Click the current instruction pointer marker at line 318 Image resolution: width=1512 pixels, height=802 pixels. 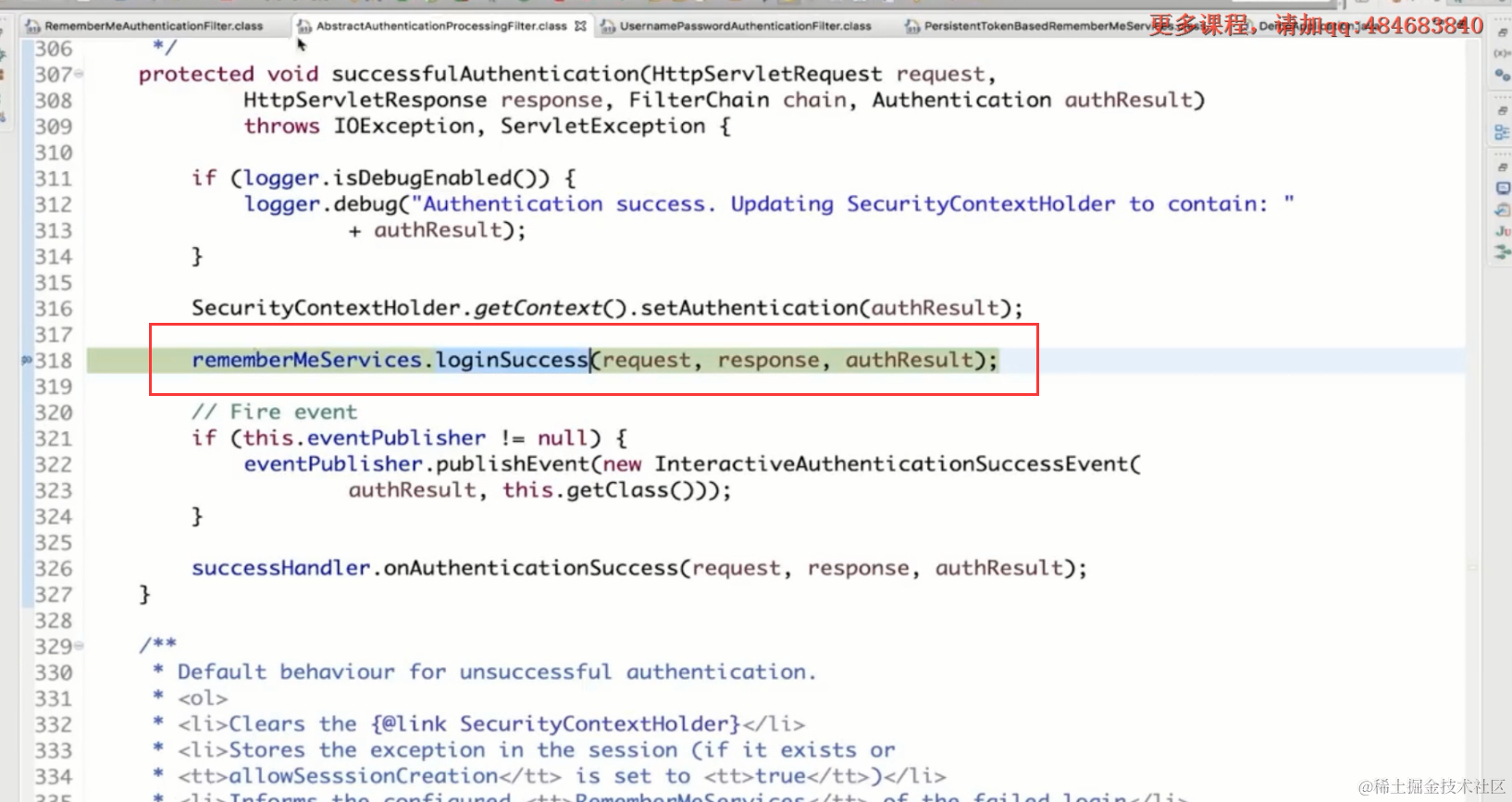click(27, 360)
